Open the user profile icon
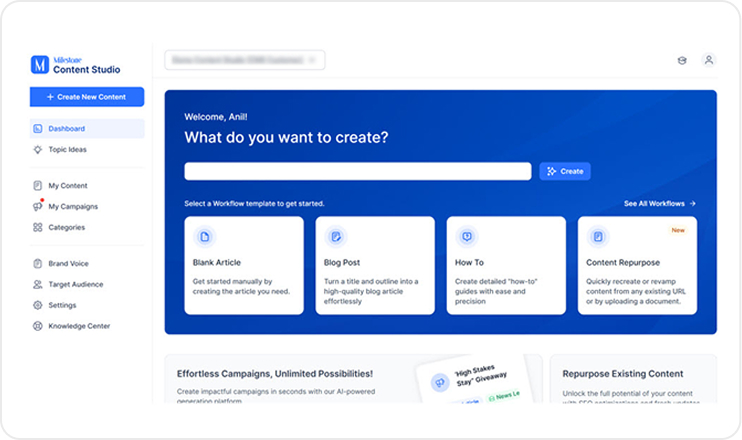The image size is (742, 440). 709,60
